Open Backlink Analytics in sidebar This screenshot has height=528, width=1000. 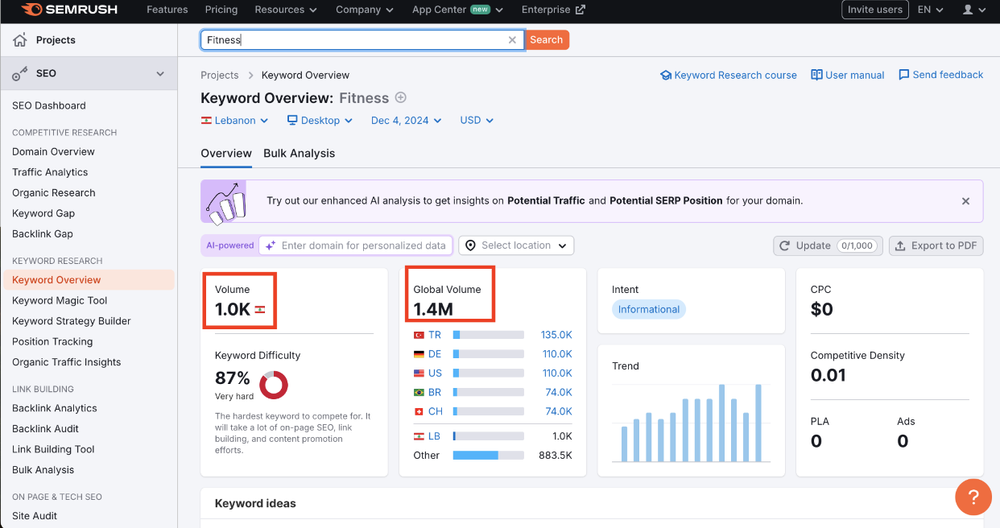point(55,408)
